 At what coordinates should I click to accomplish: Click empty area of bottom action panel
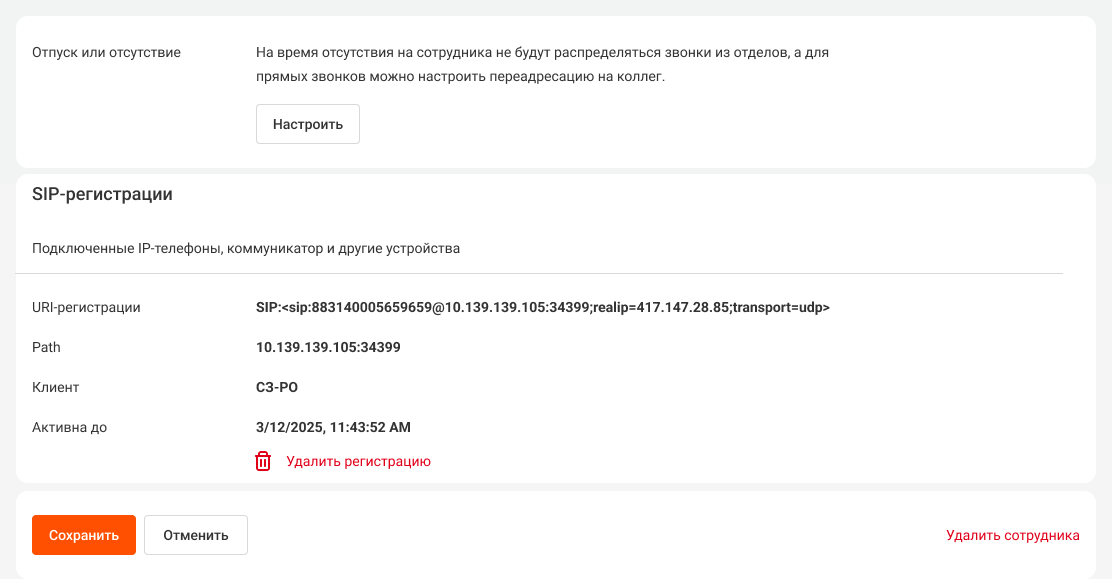[596, 535]
